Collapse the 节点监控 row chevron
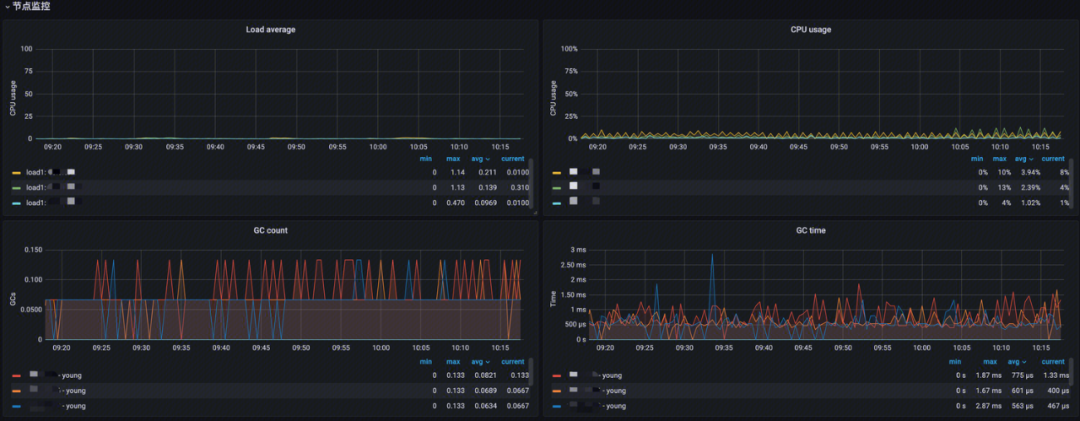The width and height of the screenshot is (1080, 421). tap(7, 6)
